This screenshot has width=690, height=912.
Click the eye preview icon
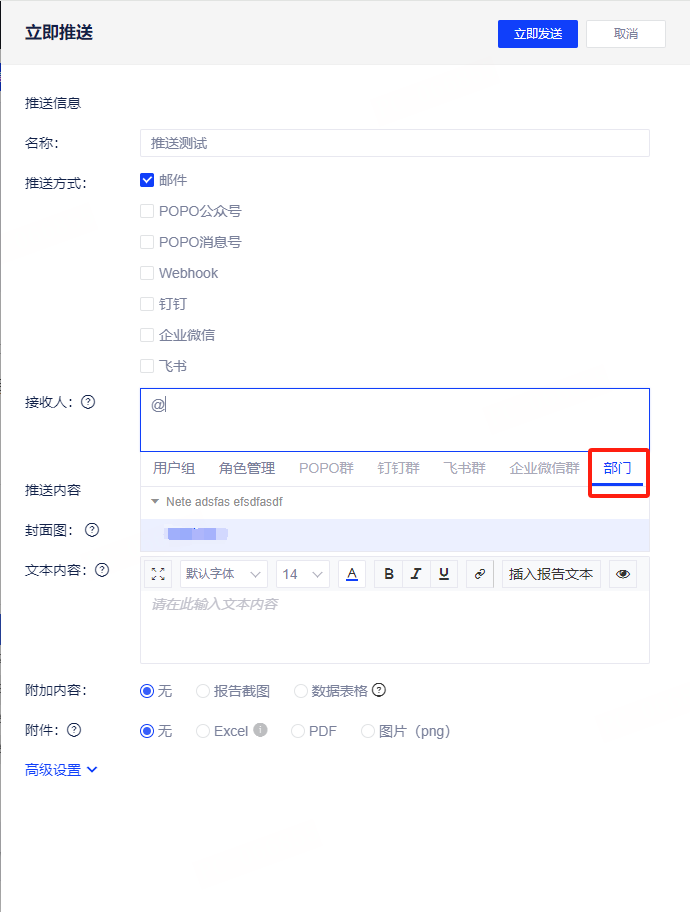[x=623, y=574]
